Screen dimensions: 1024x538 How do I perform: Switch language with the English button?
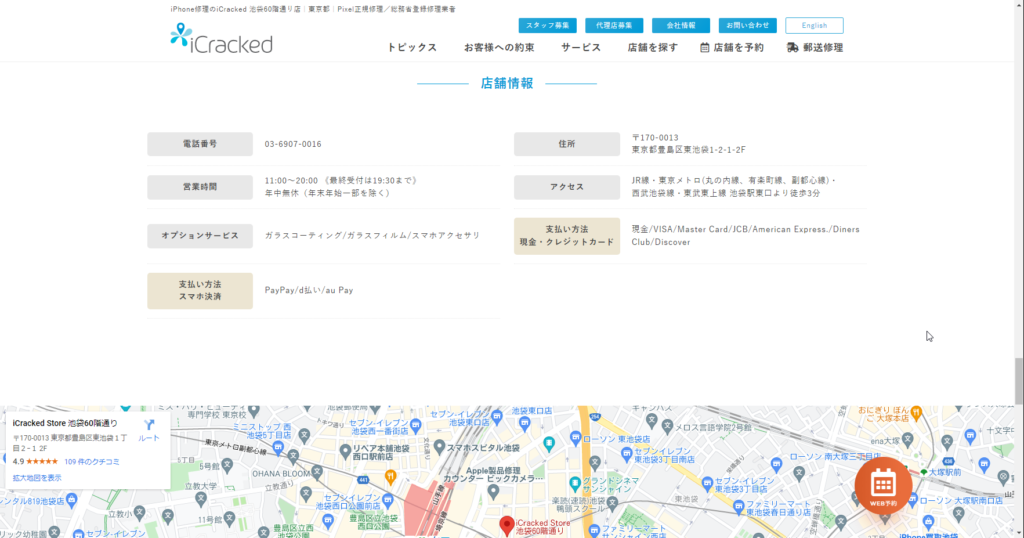(x=814, y=25)
